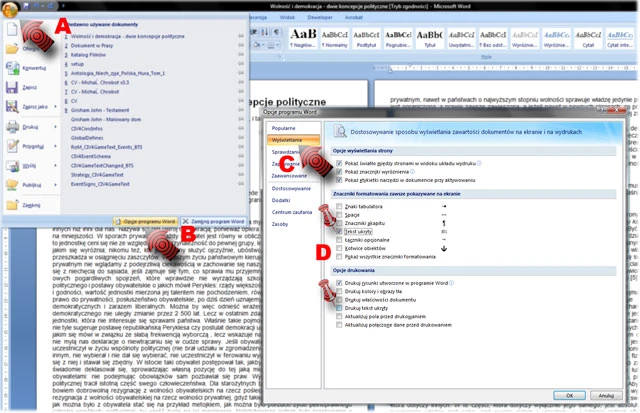Click the Publikuj icon in Office menu
640x413 pixels.
[12, 185]
